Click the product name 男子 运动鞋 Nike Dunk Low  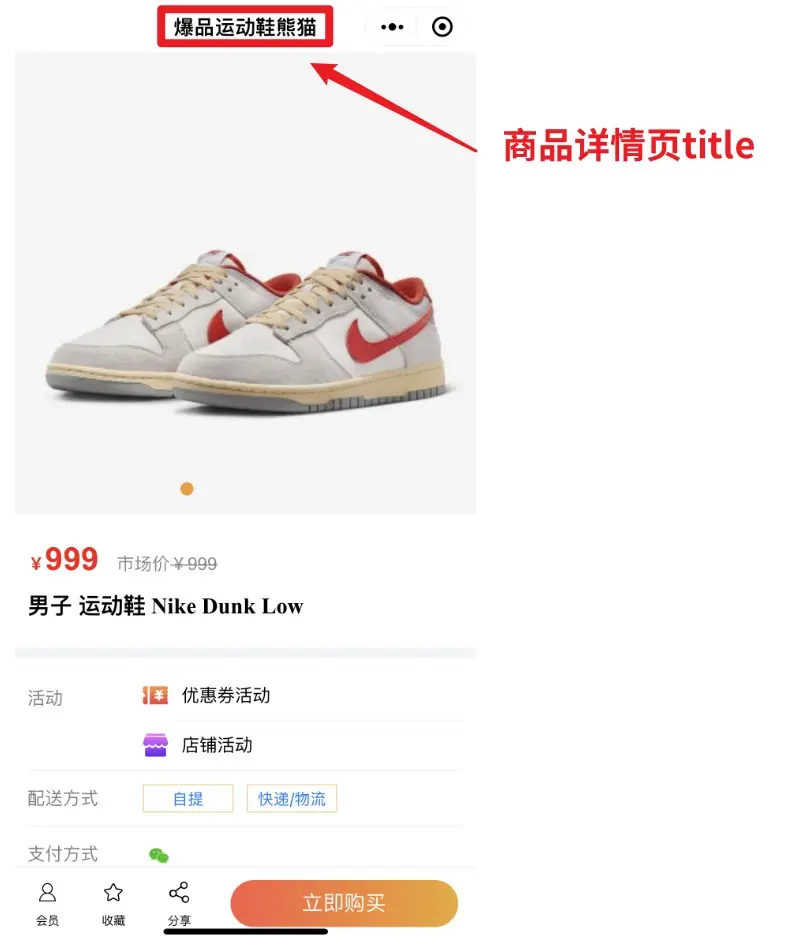(x=166, y=606)
